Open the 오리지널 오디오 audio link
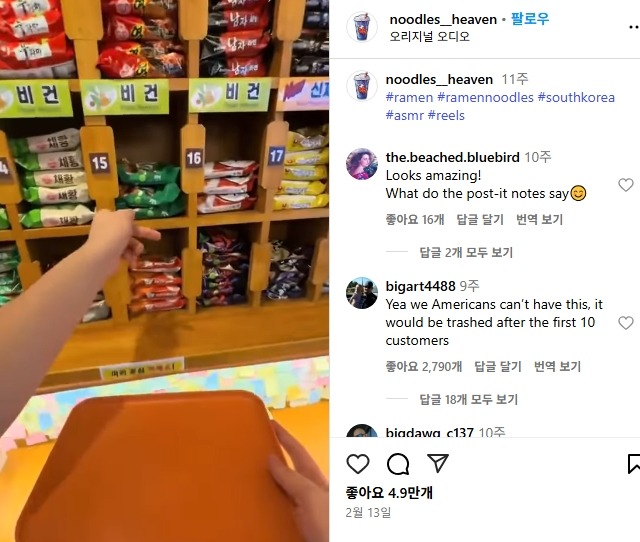This screenshot has width=640, height=542. click(x=430, y=37)
